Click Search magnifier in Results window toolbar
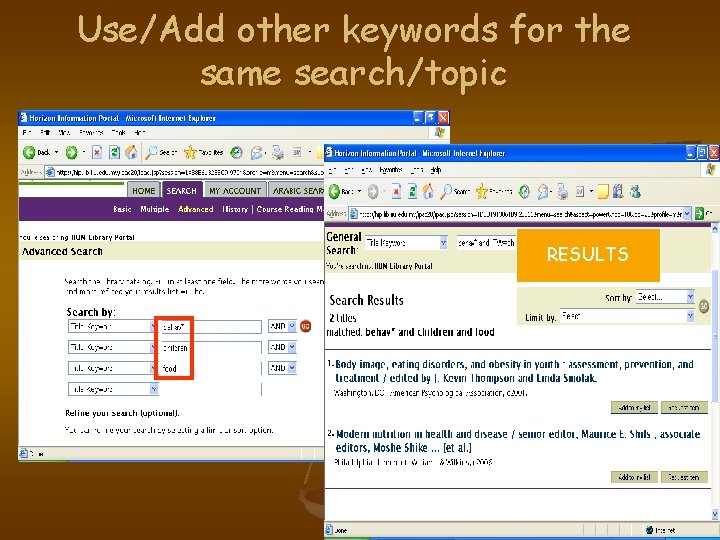Image resolution: width=720 pixels, height=540 pixels. pyautogui.click(x=445, y=191)
